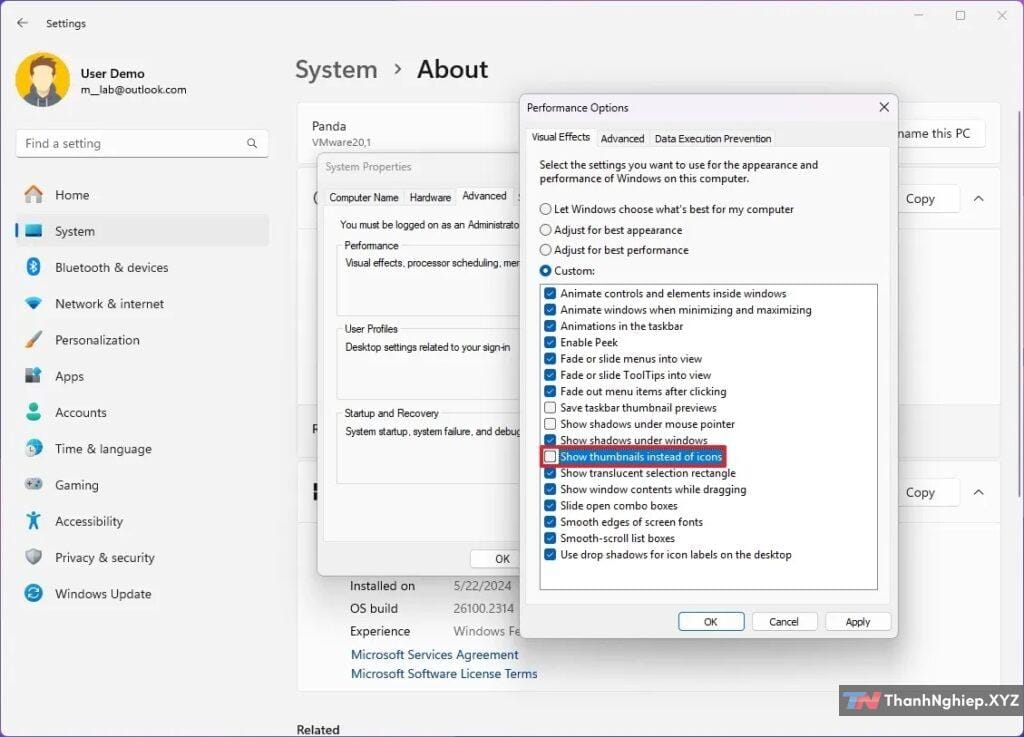
Task: Click the System monitor icon in sidebar
Action: click(34, 231)
